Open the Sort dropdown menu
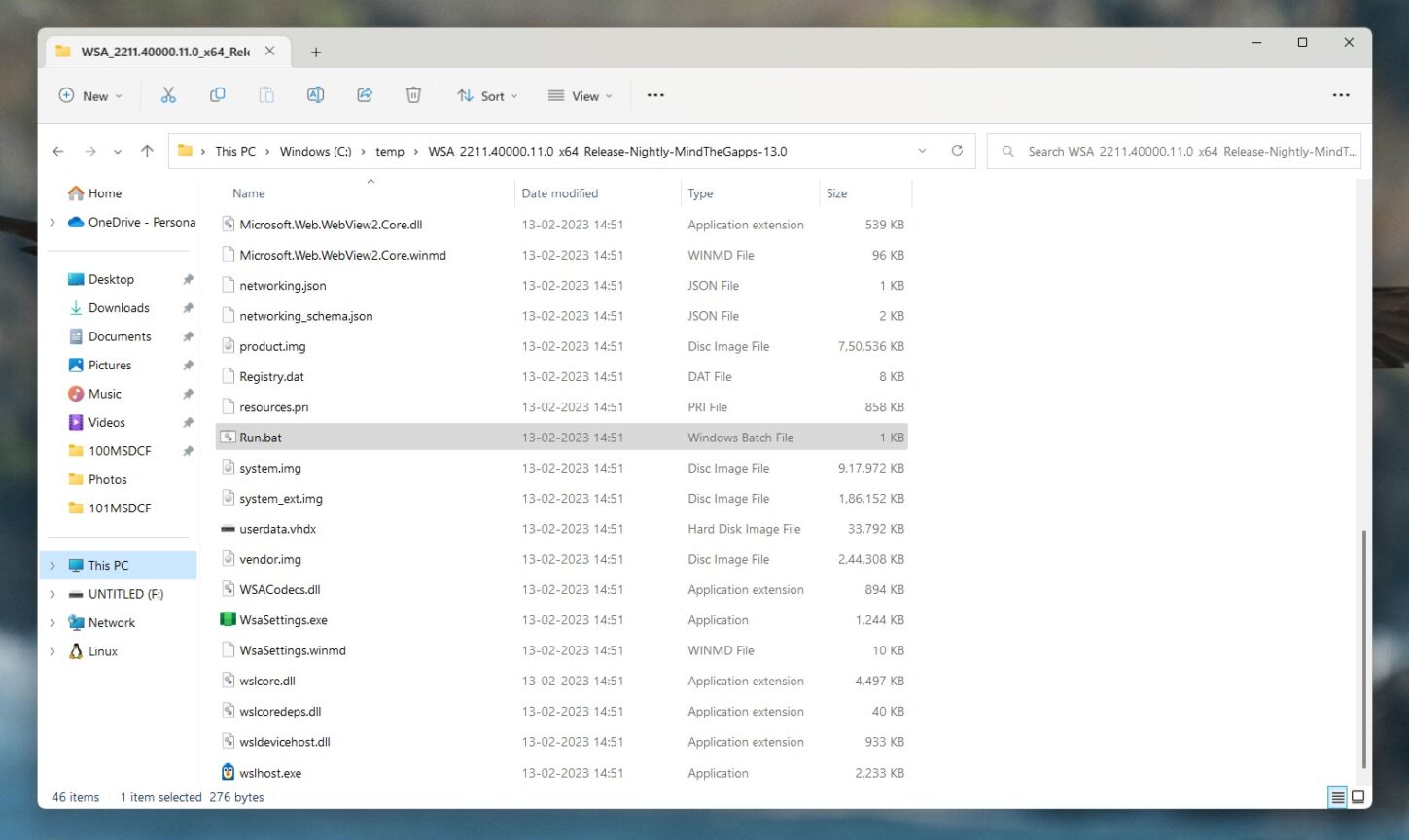The height and width of the screenshot is (840, 1409). (x=487, y=95)
